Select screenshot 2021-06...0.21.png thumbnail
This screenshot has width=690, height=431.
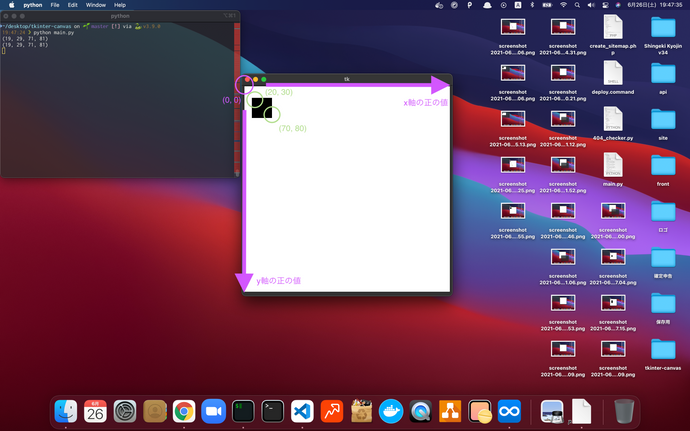pos(563,73)
